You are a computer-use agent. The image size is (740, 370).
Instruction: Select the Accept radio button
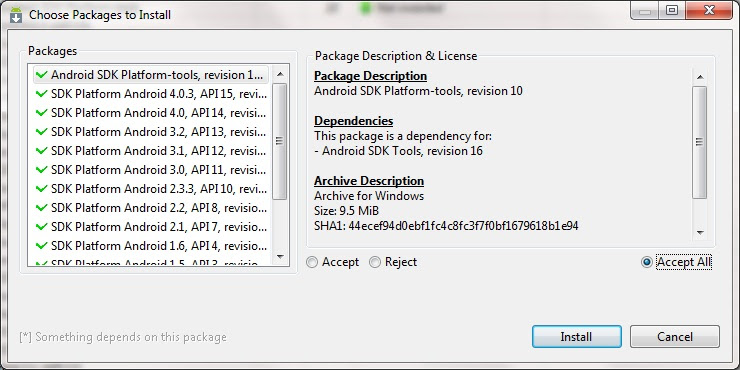pyautogui.click(x=312, y=262)
